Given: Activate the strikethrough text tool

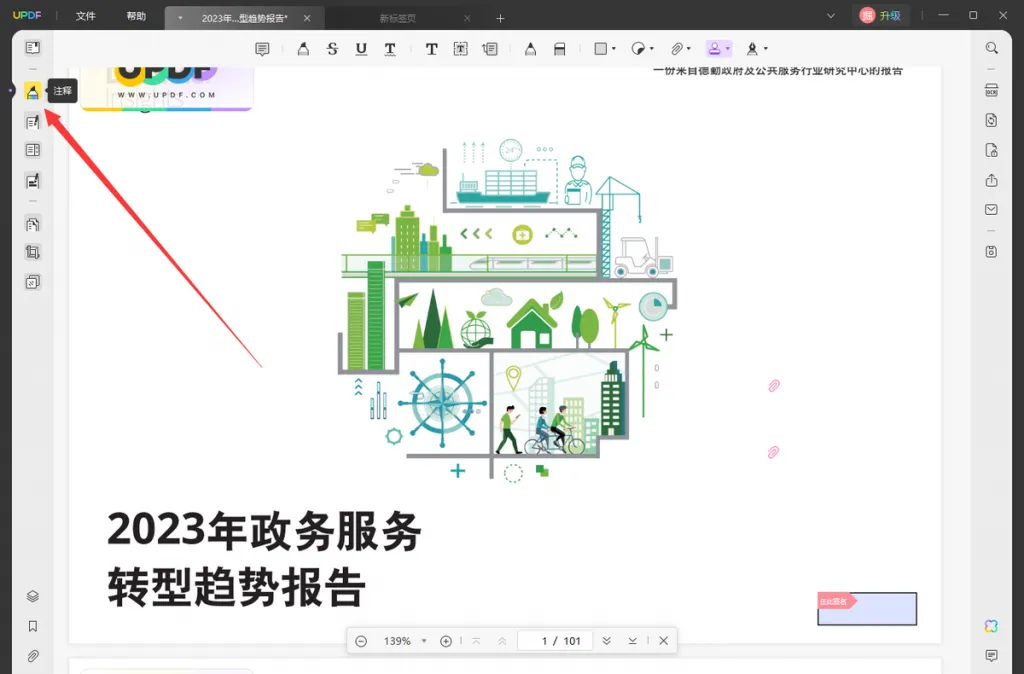Looking at the screenshot, I should click(332, 49).
